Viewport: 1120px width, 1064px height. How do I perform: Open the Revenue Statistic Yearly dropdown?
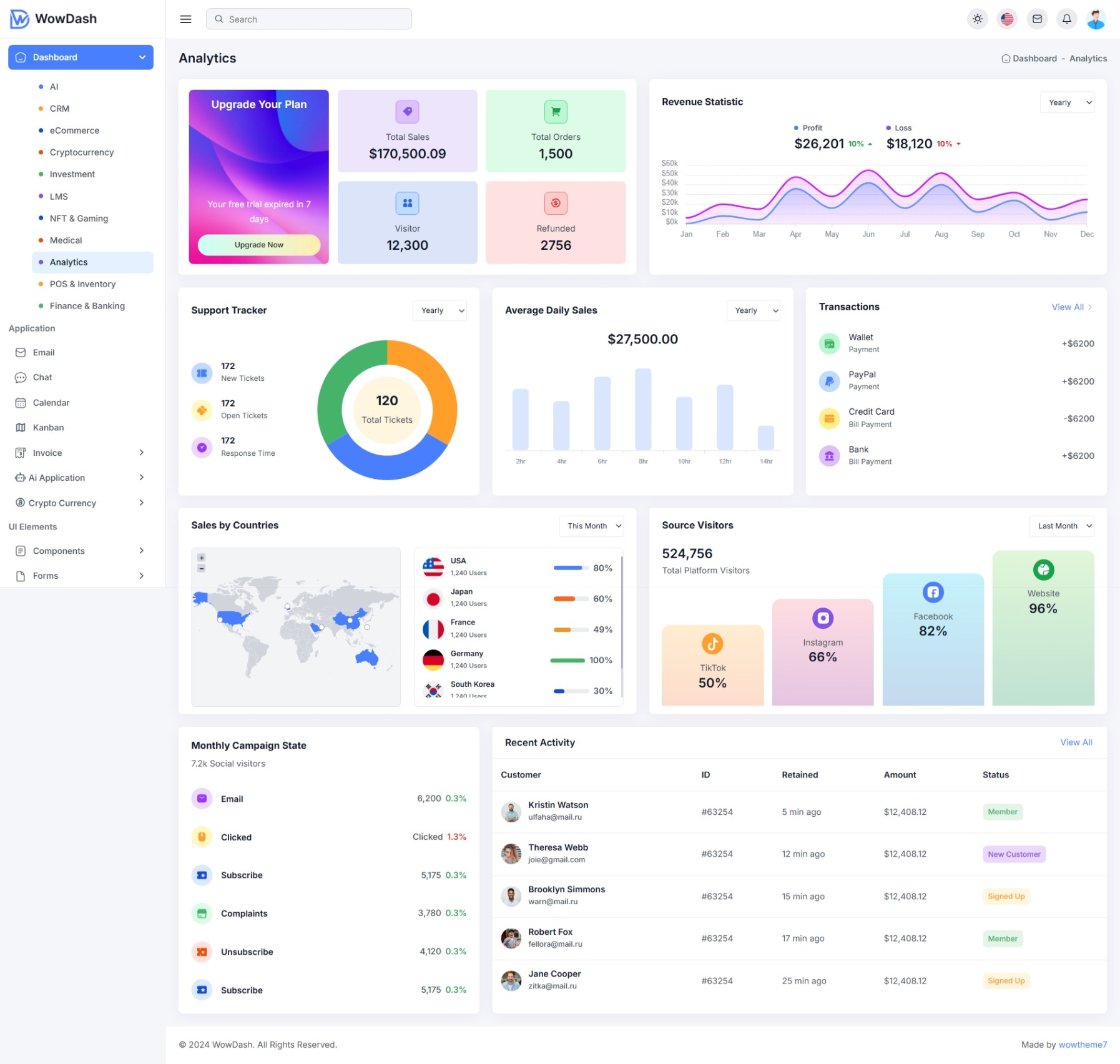(x=1067, y=102)
